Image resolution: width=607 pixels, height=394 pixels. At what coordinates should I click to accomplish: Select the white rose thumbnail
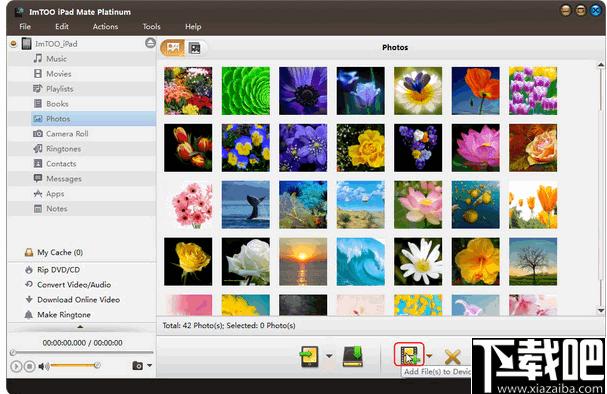[246, 262]
